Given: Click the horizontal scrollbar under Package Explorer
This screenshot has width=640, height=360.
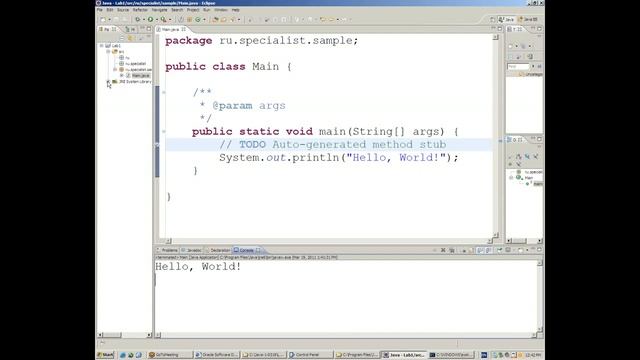Looking at the screenshot, I should [124, 335].
